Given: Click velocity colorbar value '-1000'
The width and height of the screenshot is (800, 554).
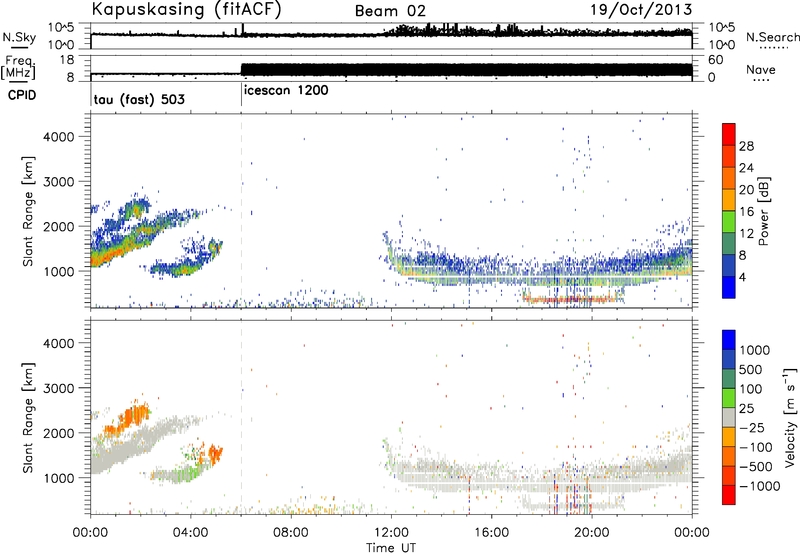Looking at the screenshot, I should click(760, 486).
